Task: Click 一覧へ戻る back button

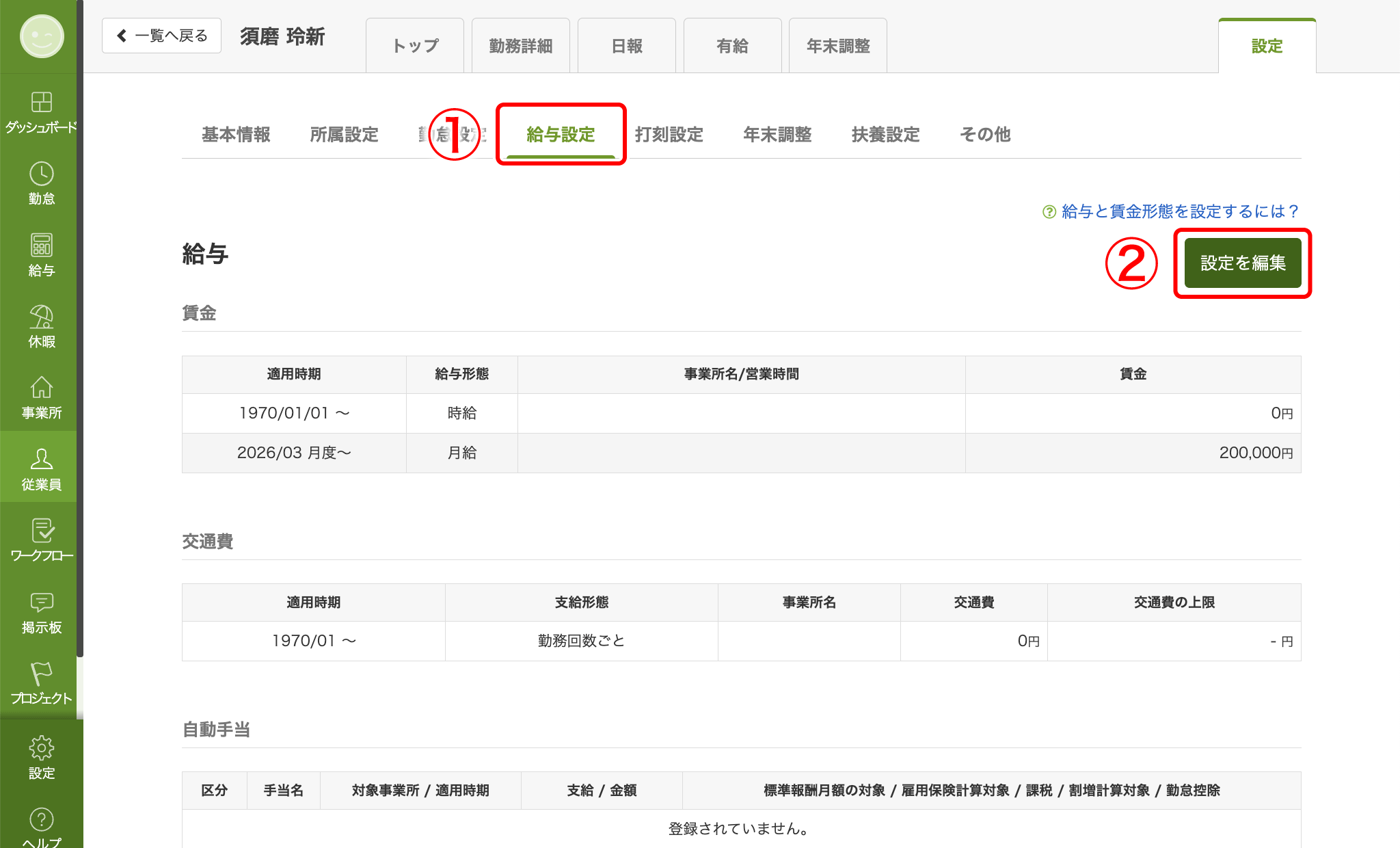Action: pyautogui.click(x=162, y=36)
